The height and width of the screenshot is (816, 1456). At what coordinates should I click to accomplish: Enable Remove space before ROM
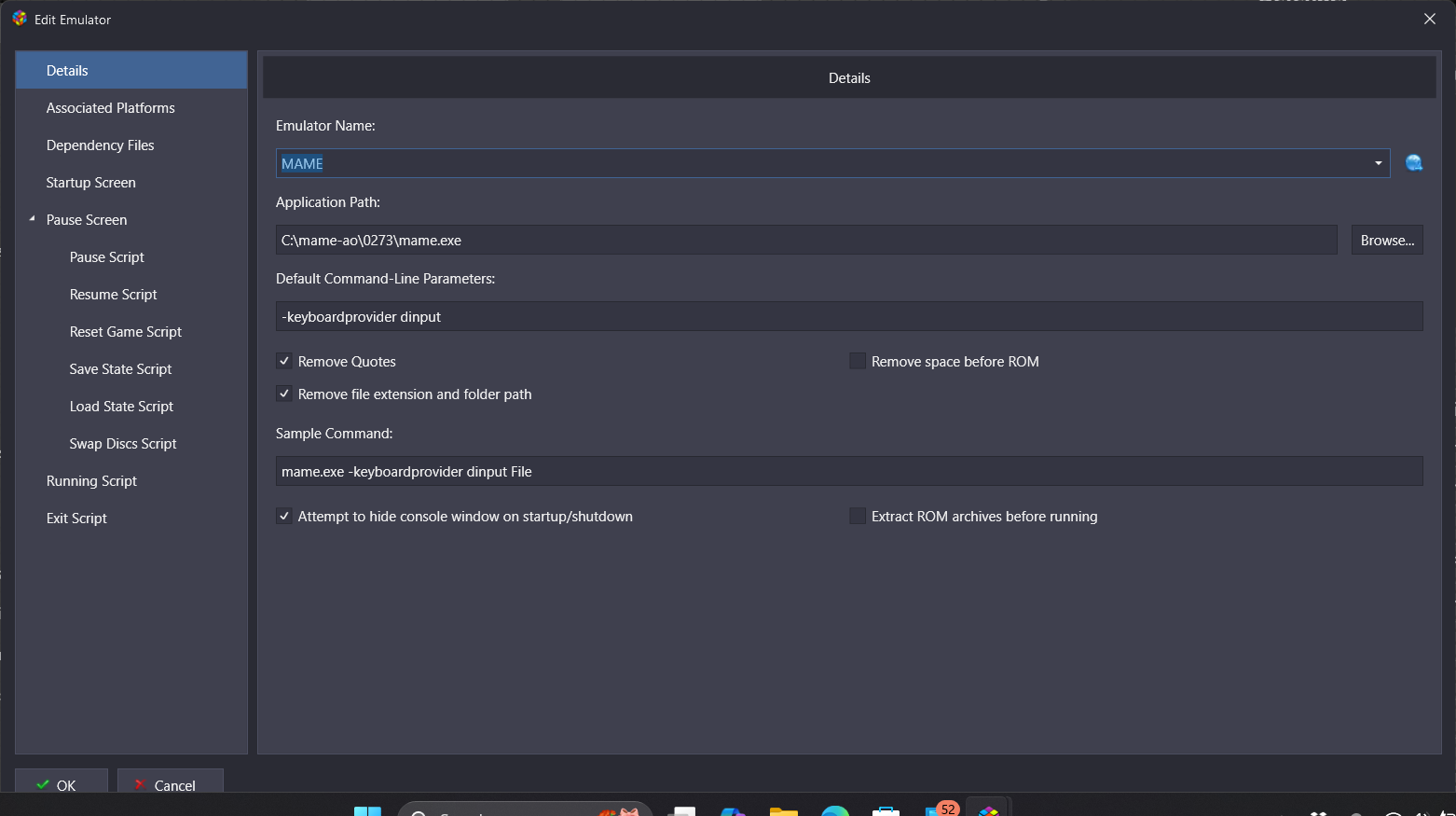coord(858,361)
